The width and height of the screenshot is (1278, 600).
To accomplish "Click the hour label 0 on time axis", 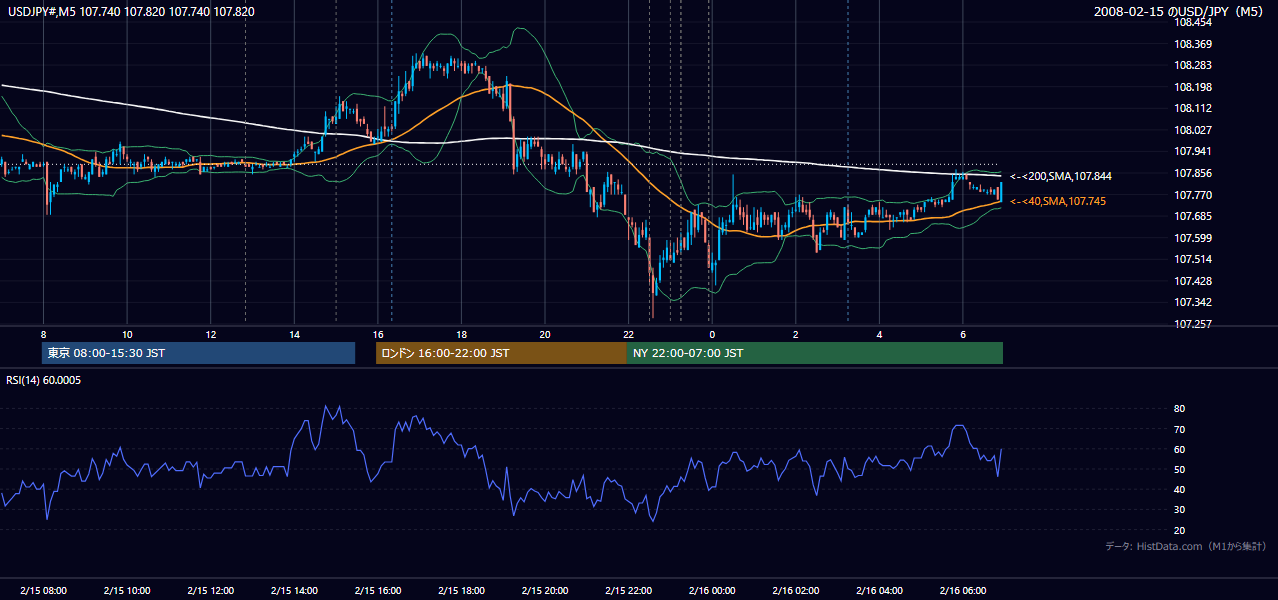I will click(x=712, y=334).
